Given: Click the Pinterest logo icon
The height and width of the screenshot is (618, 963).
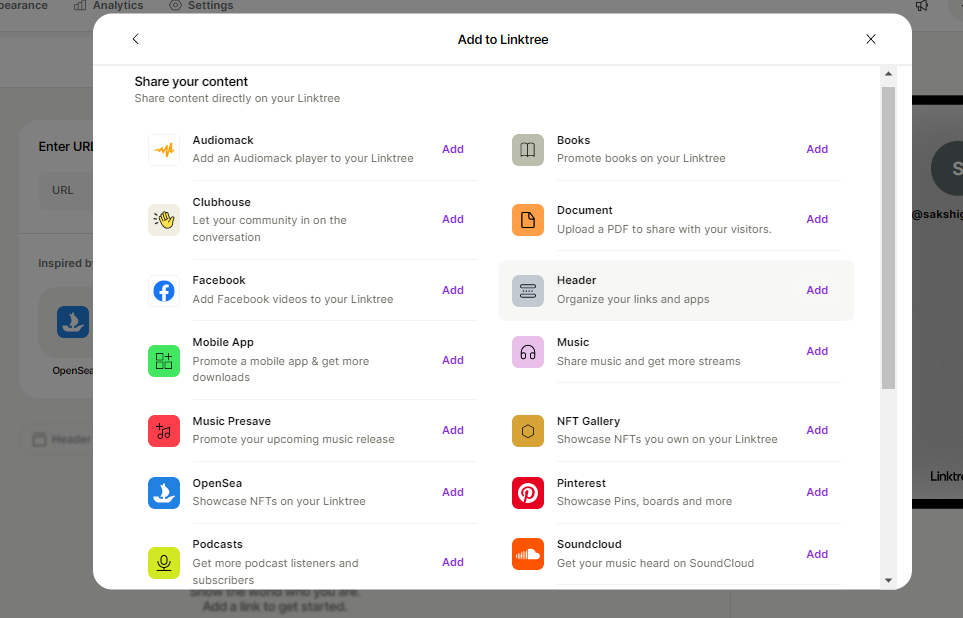Looking at the screenshot, I should [528, 493].
